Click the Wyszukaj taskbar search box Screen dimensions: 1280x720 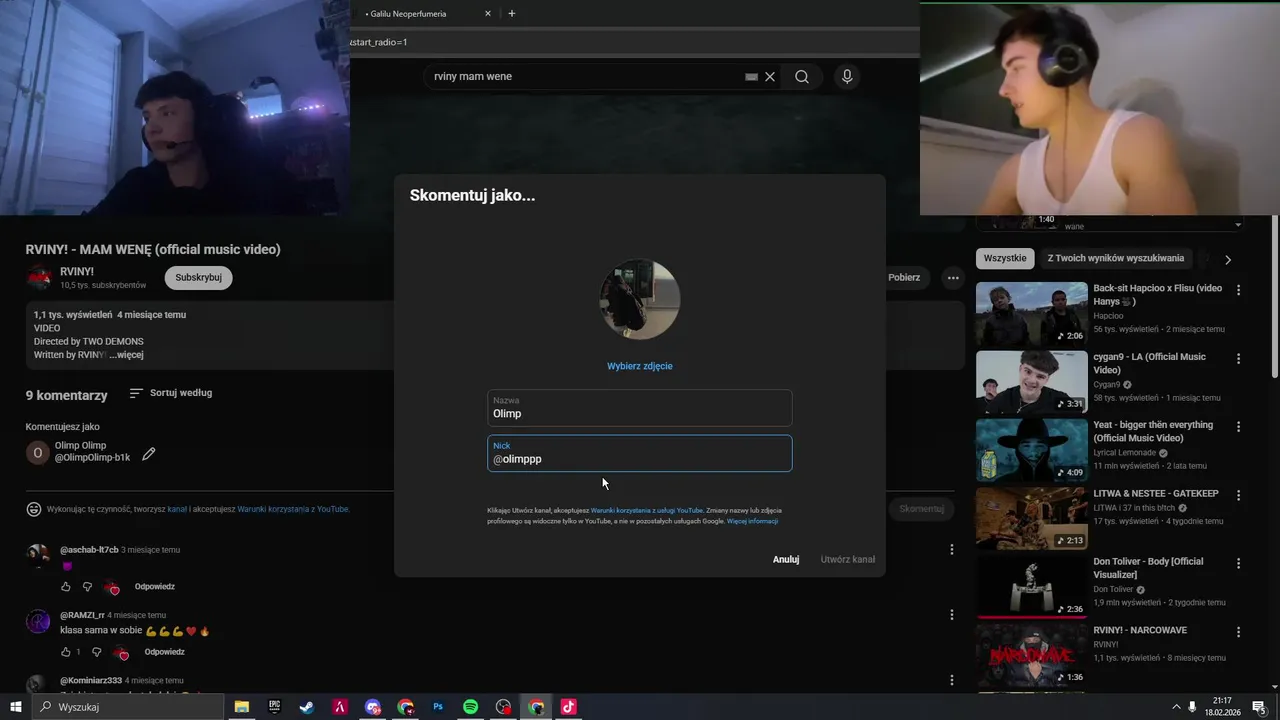(128, 707)
